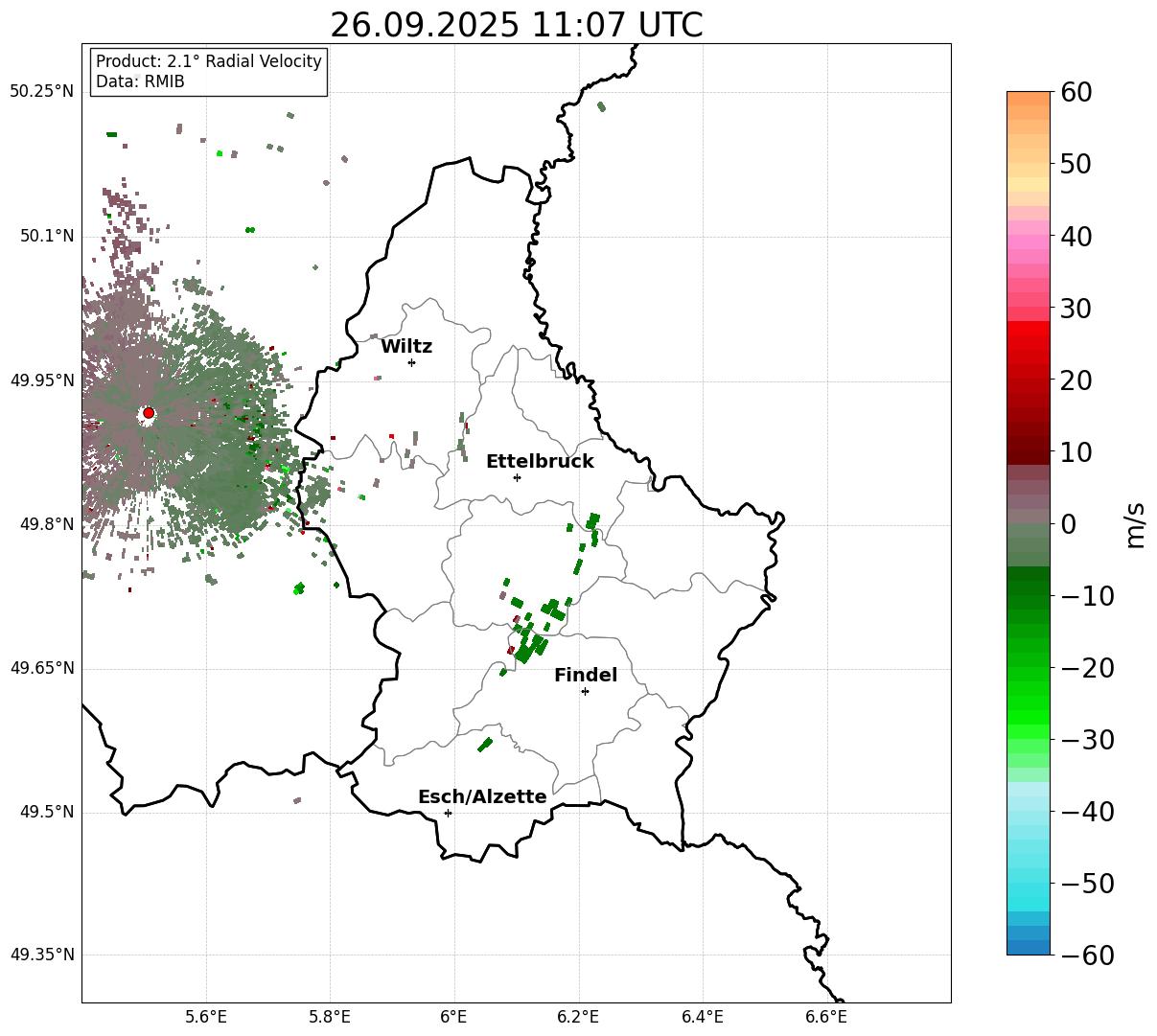Click the 49.8°N latitude label
Viewport: 1157px width, 1036px height.
[46, 524]
